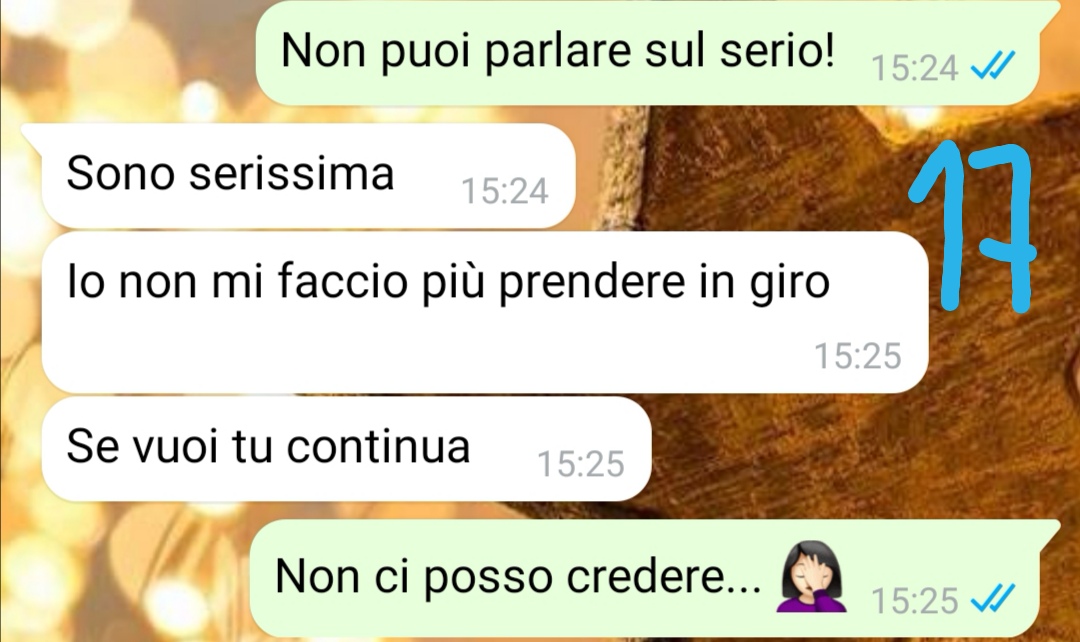
Task: Click the outgoing bubble tail of top message
Action: coord(1049,12)
